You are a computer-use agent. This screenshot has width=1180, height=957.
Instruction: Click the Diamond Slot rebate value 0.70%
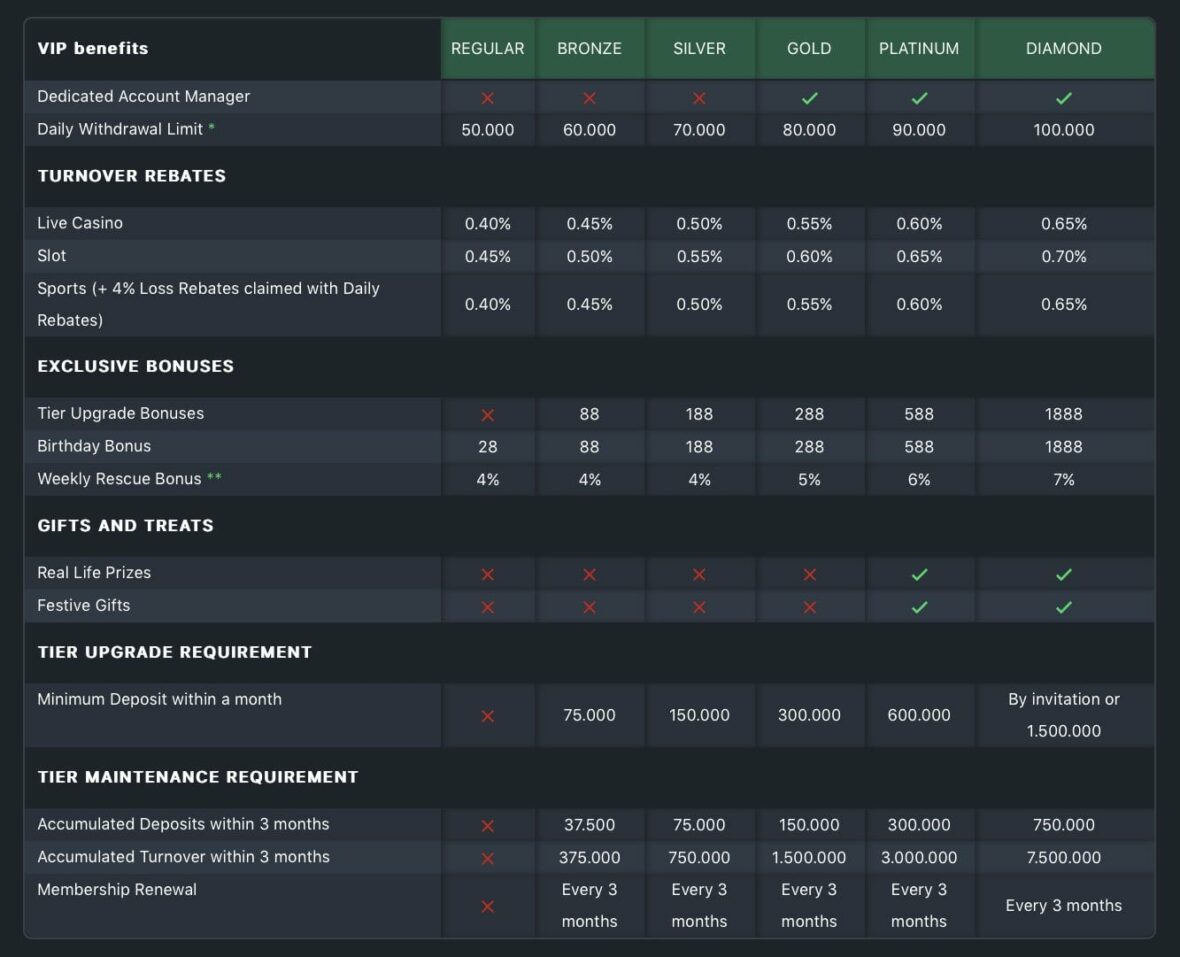(x=1064, y=257)
